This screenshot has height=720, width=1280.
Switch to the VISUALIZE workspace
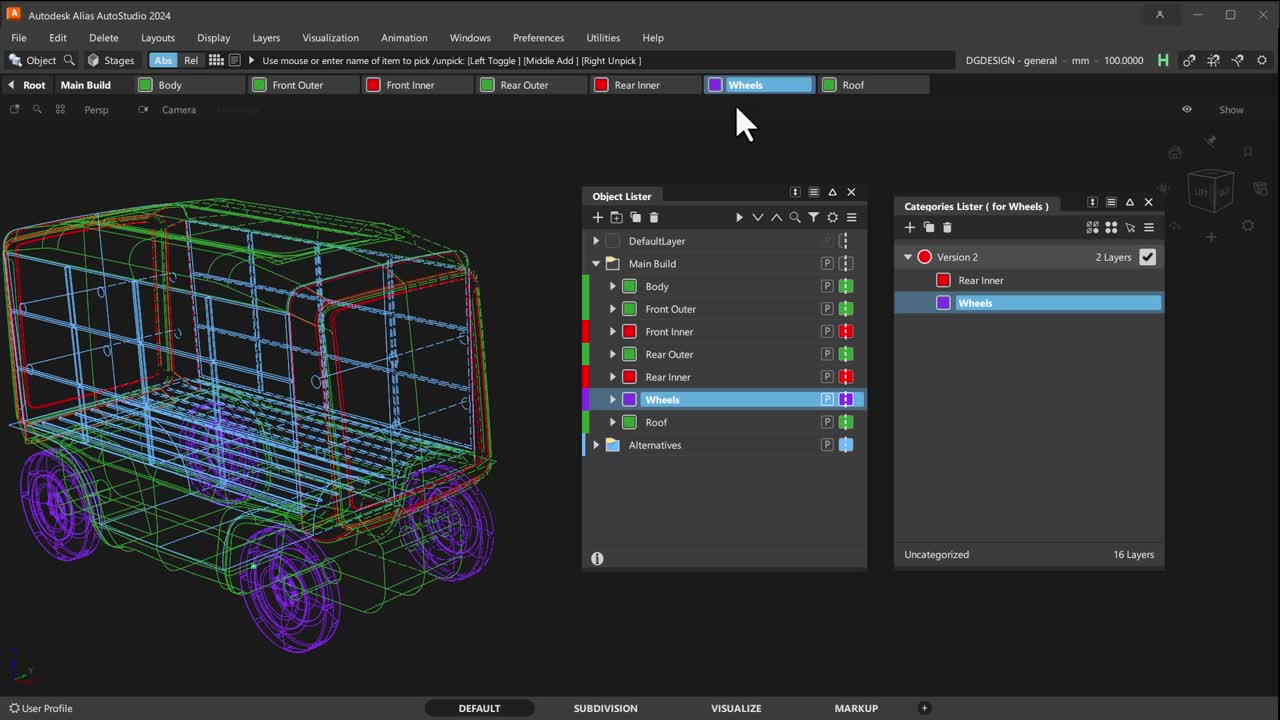736,708
